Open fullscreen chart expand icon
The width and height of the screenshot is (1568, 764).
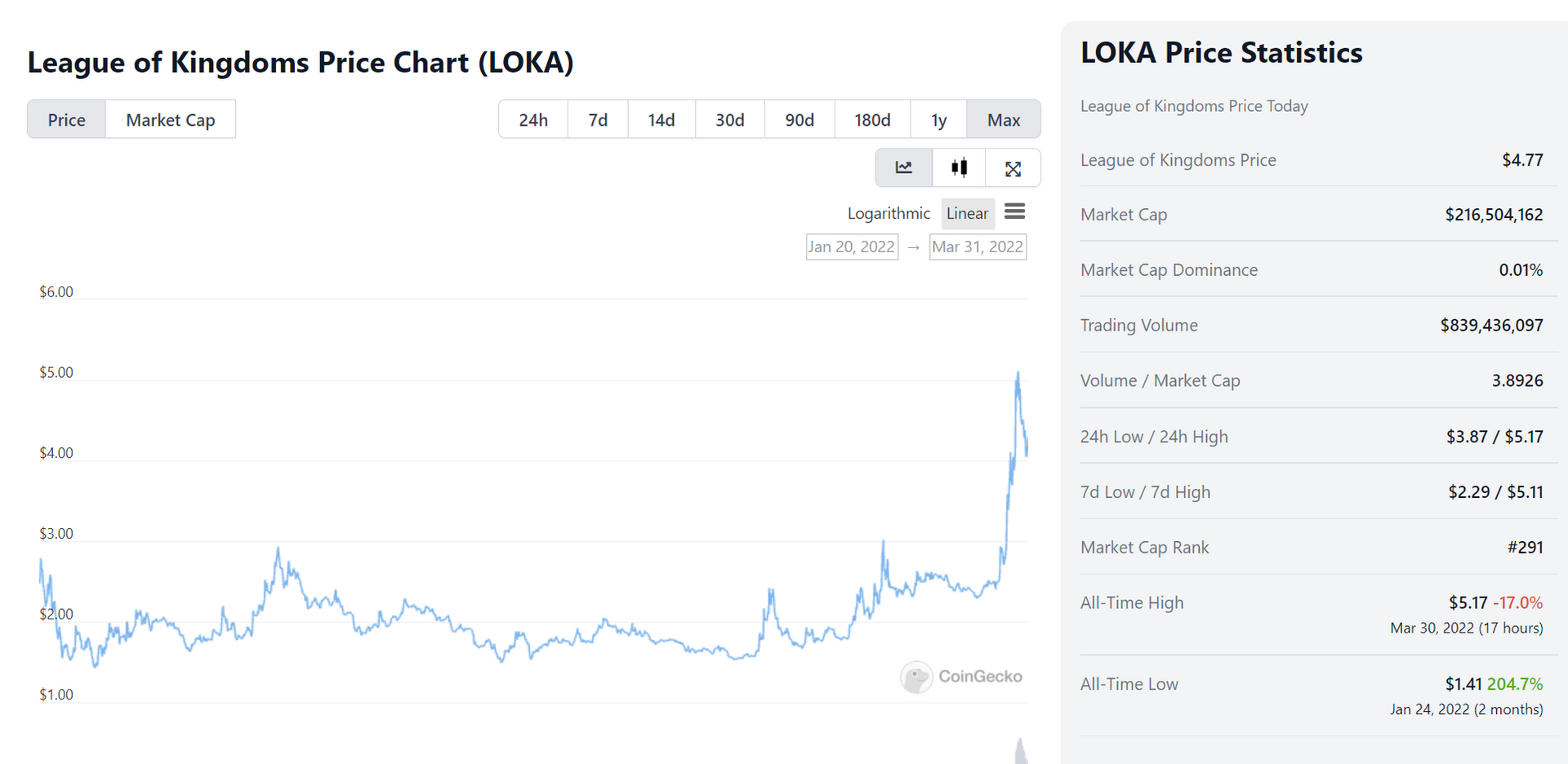coord(1013,169)
